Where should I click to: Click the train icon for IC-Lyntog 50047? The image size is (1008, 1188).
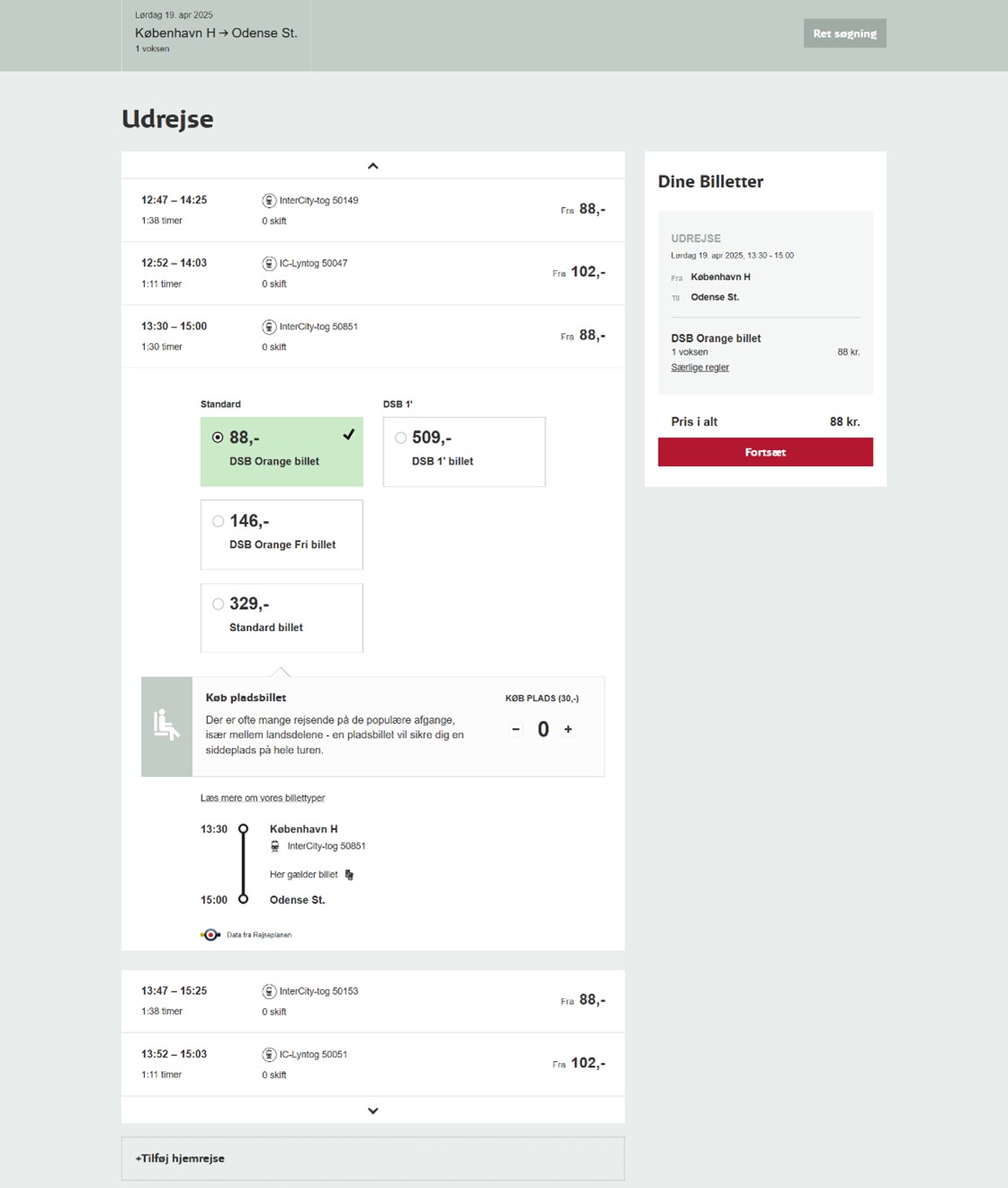[x=269, y=264]
